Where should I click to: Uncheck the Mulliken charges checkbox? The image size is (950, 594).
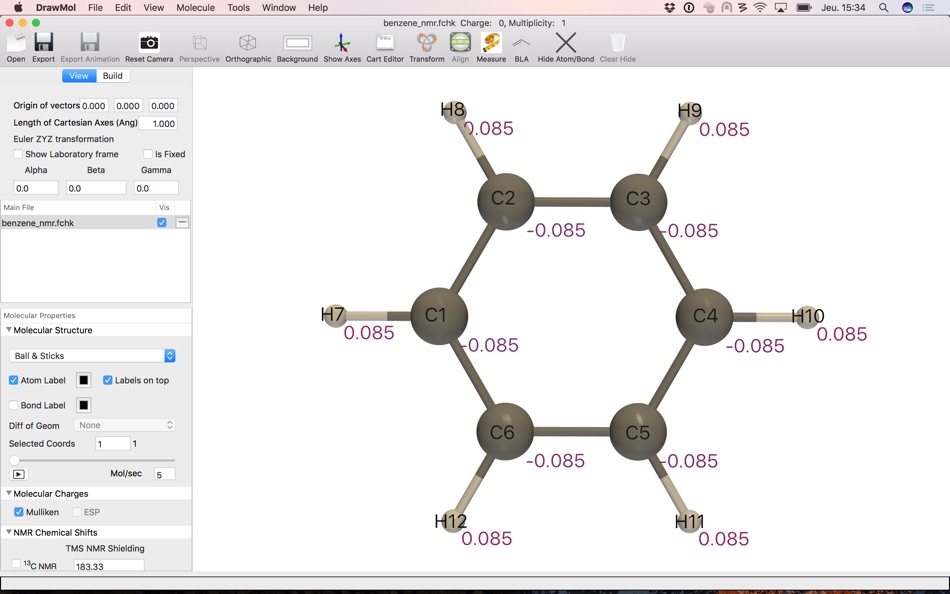18,512
